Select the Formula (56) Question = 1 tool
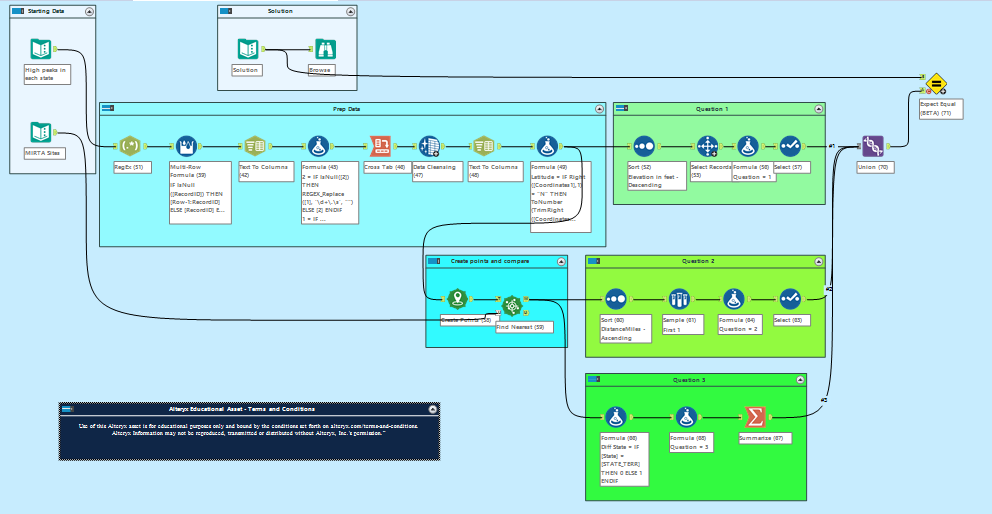 [x=748, y=146]
